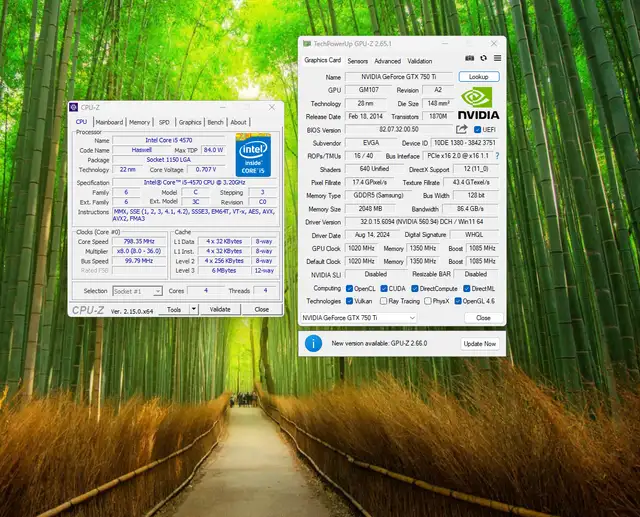Open the GPU-Z hamburger menu icon
640x517 pixels.
pos(498,58)
